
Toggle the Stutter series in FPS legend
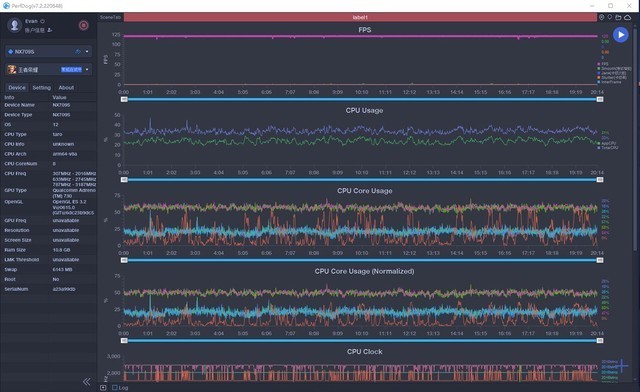612,78
